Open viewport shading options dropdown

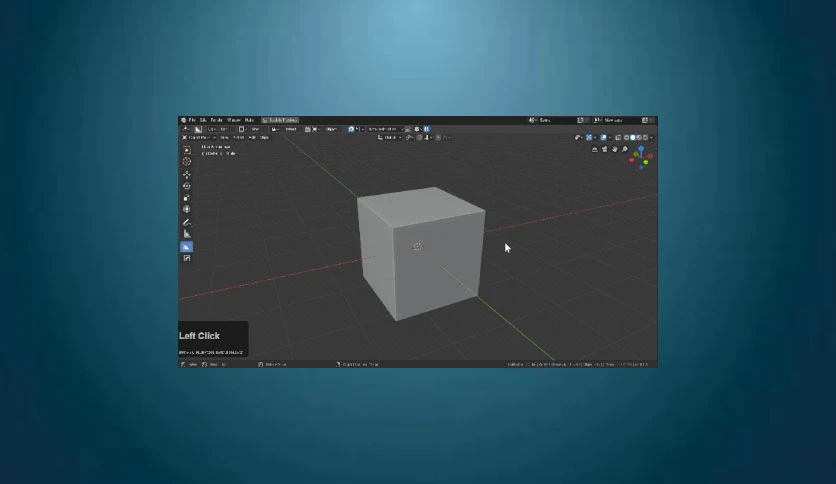tap(652, 138)
